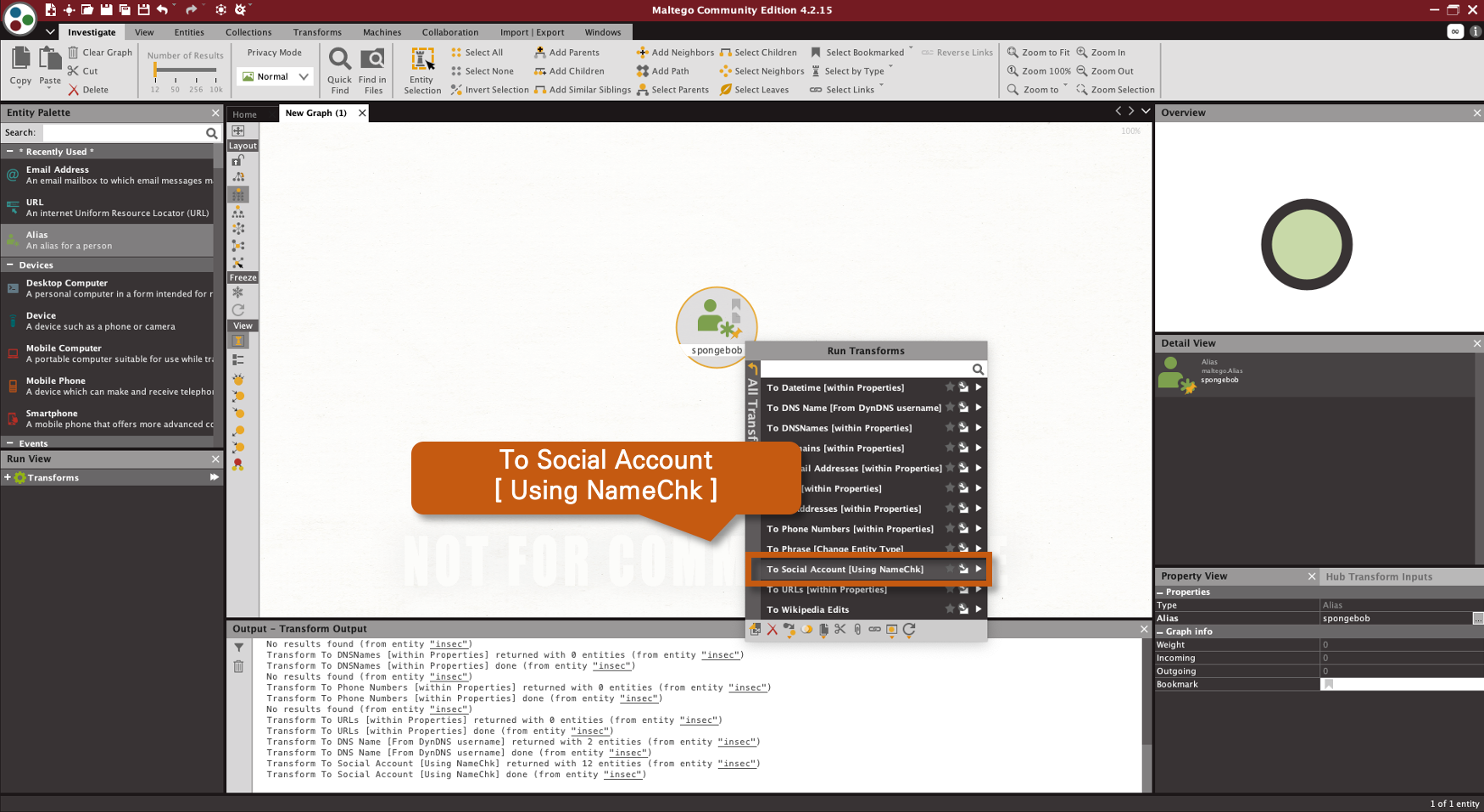Image resolution: width=1484 pixels, height=812 pixels.
Task: Click the New Graph icon in title bar
Action: [50, 9]
